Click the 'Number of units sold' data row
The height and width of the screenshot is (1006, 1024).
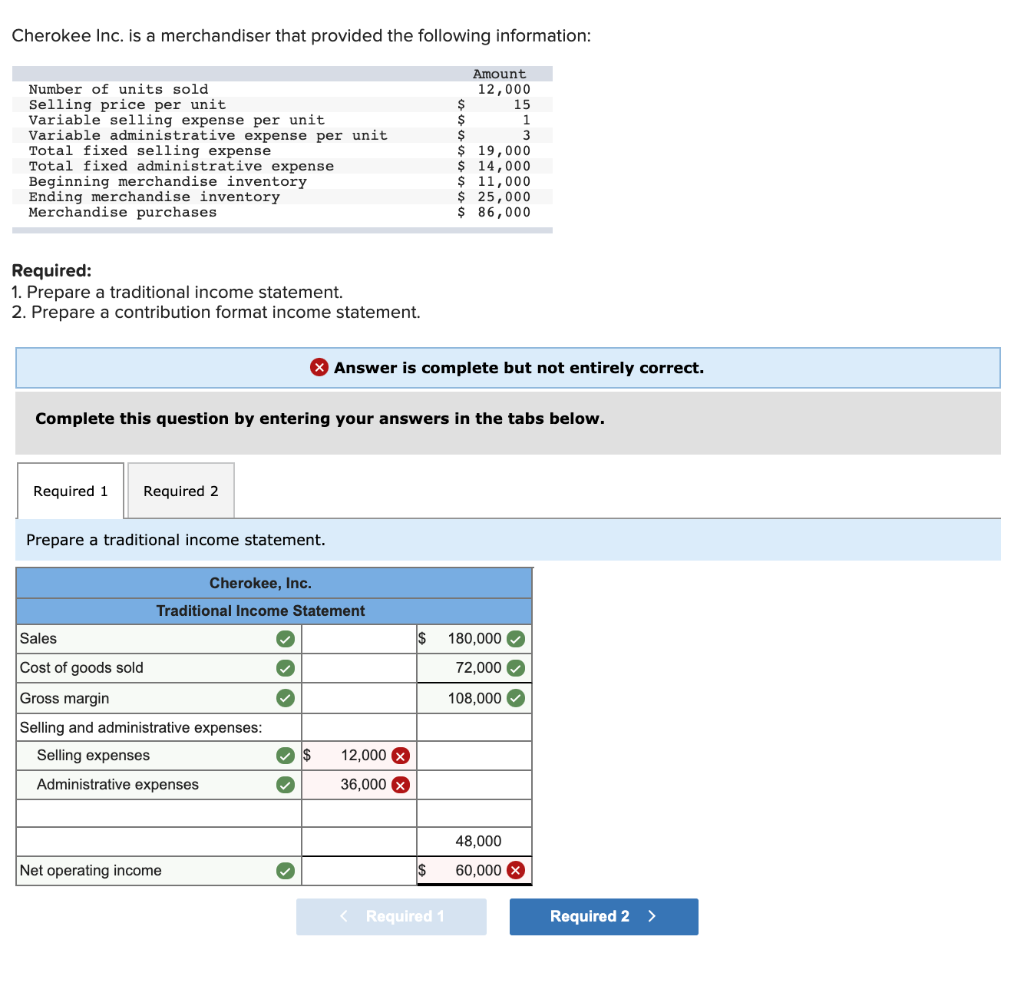[282, 89]
